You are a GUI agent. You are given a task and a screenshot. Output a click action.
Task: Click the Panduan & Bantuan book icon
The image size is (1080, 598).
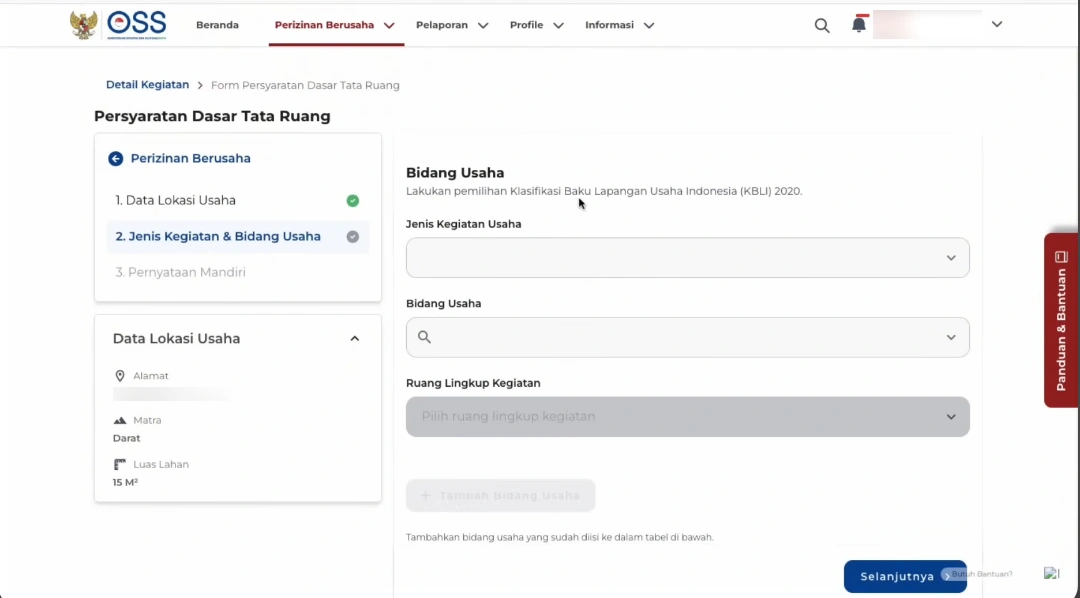point(1061,257)
